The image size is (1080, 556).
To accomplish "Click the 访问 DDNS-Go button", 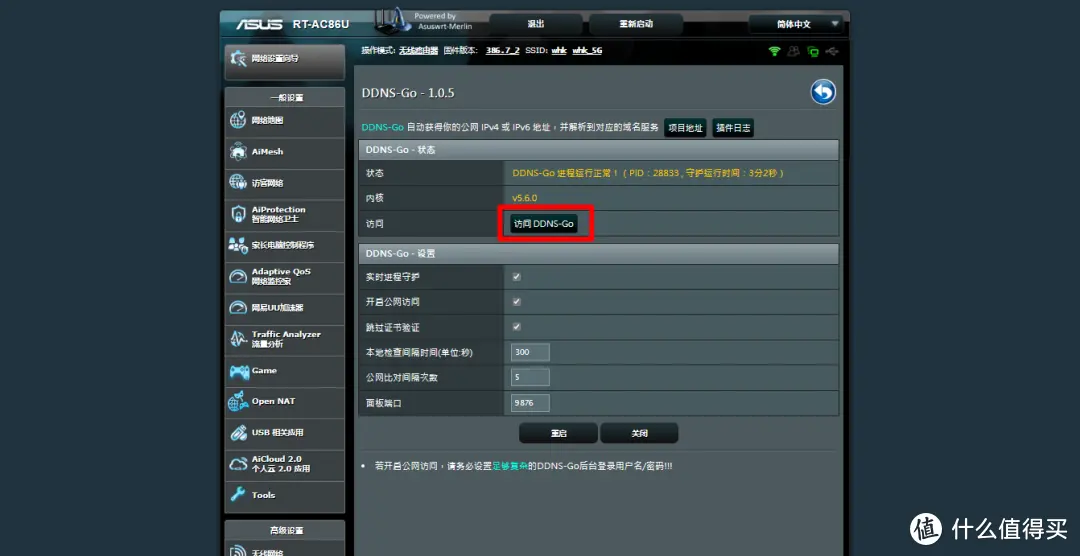I will click(x=544, y=224).
